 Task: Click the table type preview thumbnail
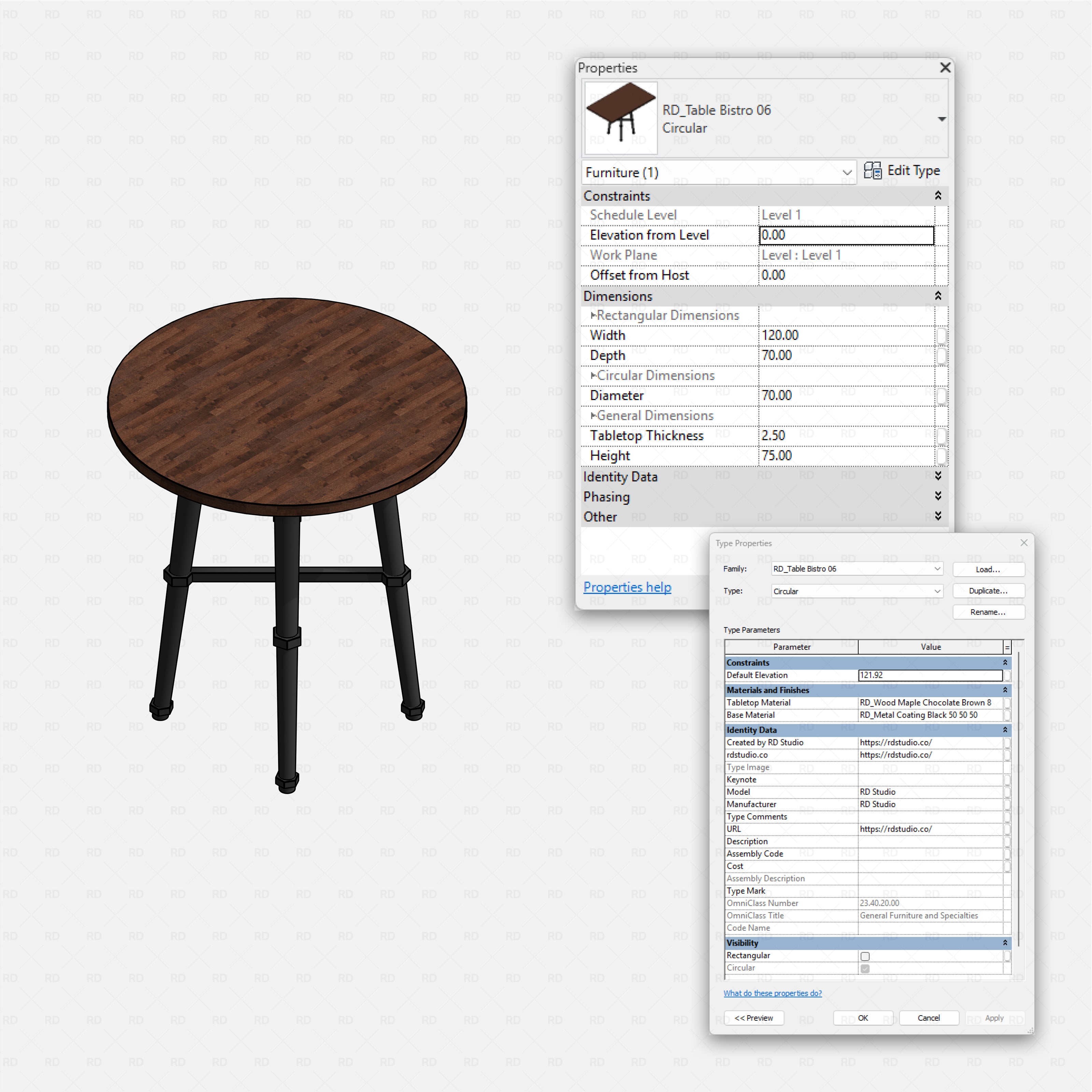click(621, 118)
